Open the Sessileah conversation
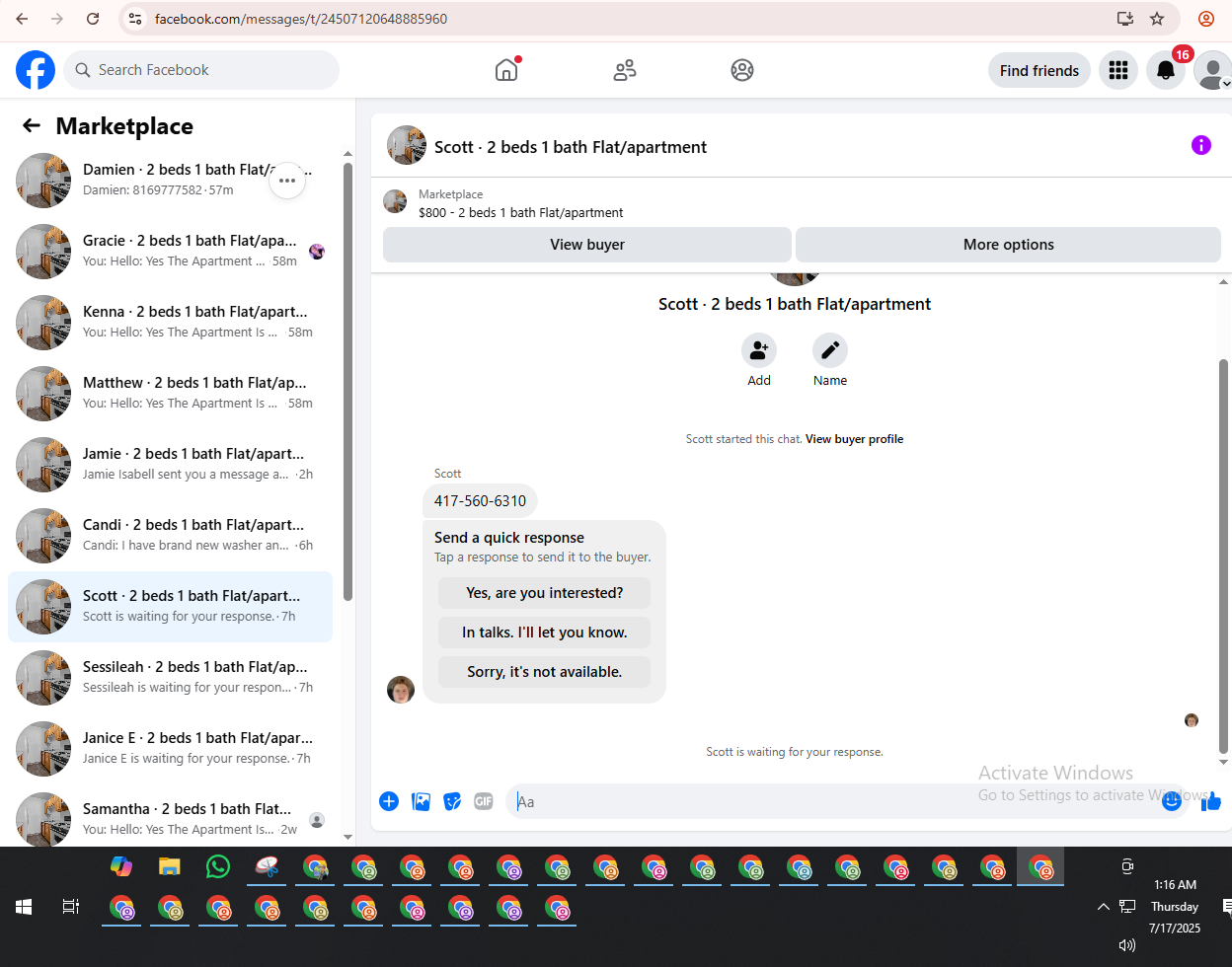Viewport: 1232px width, 967px height. pos(170,678)
